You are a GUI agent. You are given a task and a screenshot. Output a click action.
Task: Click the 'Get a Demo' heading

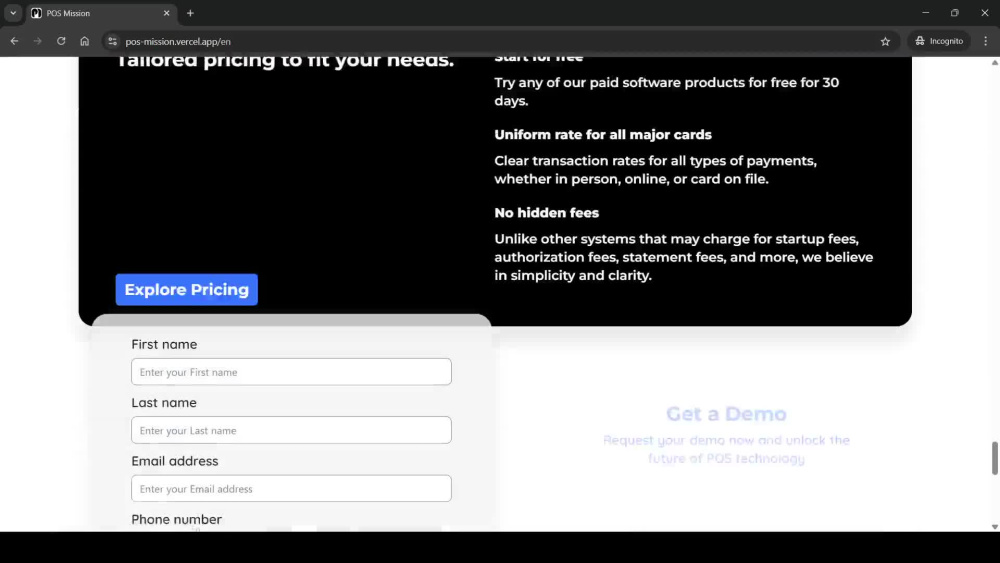coord(726,414)
